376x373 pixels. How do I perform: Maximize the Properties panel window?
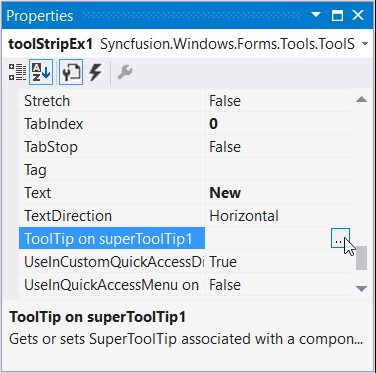[x=337, y=15]
